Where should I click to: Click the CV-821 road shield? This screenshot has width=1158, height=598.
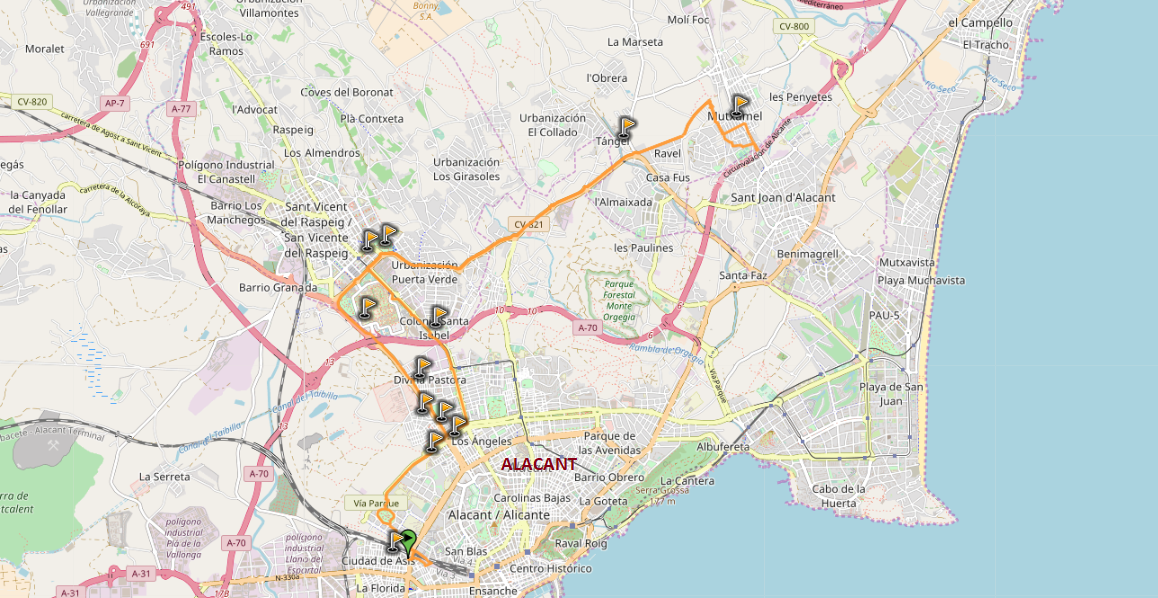[x=529, y=224]
